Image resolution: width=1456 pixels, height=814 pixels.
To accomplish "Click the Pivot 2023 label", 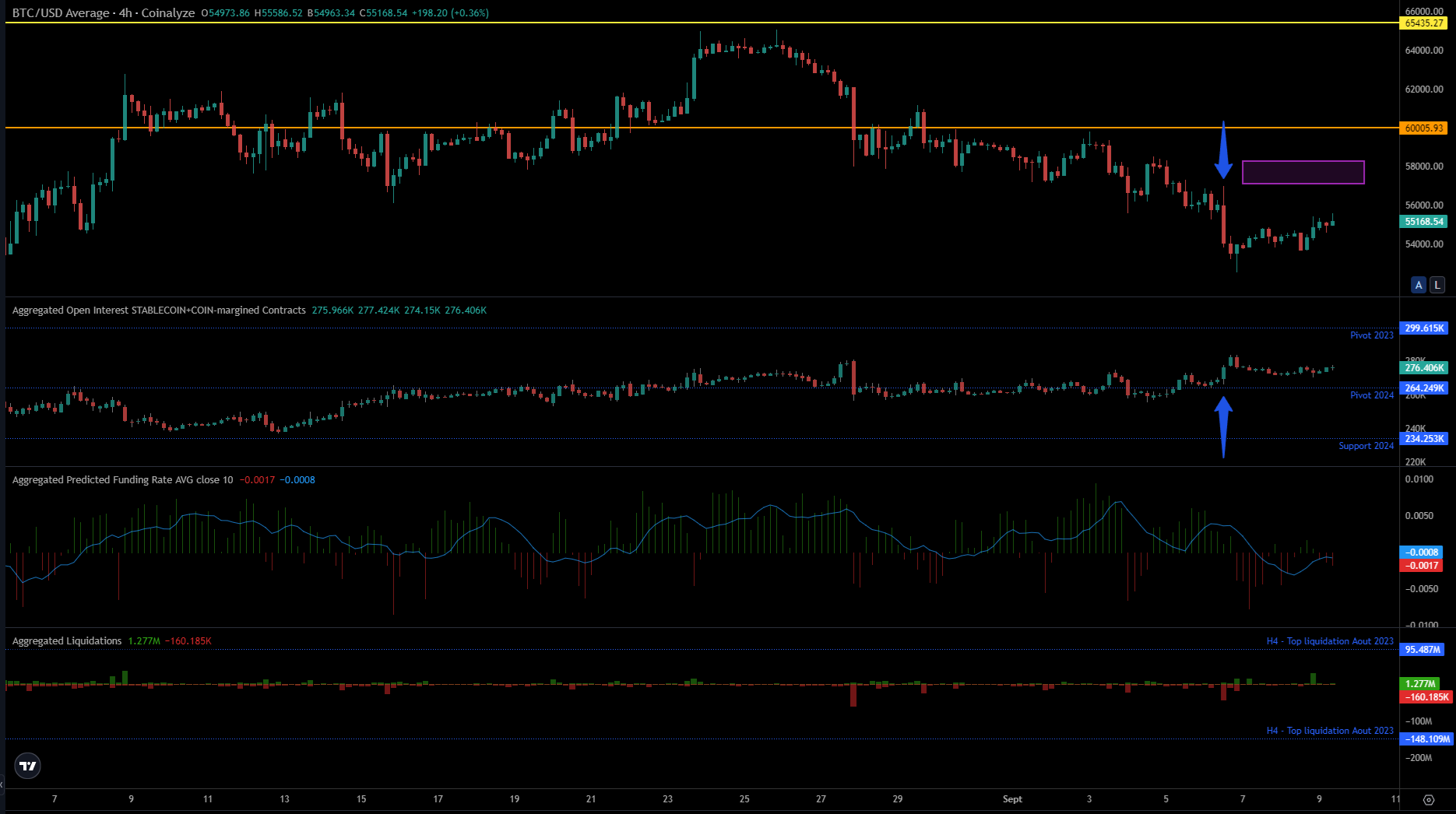I will pos(1371,335).
